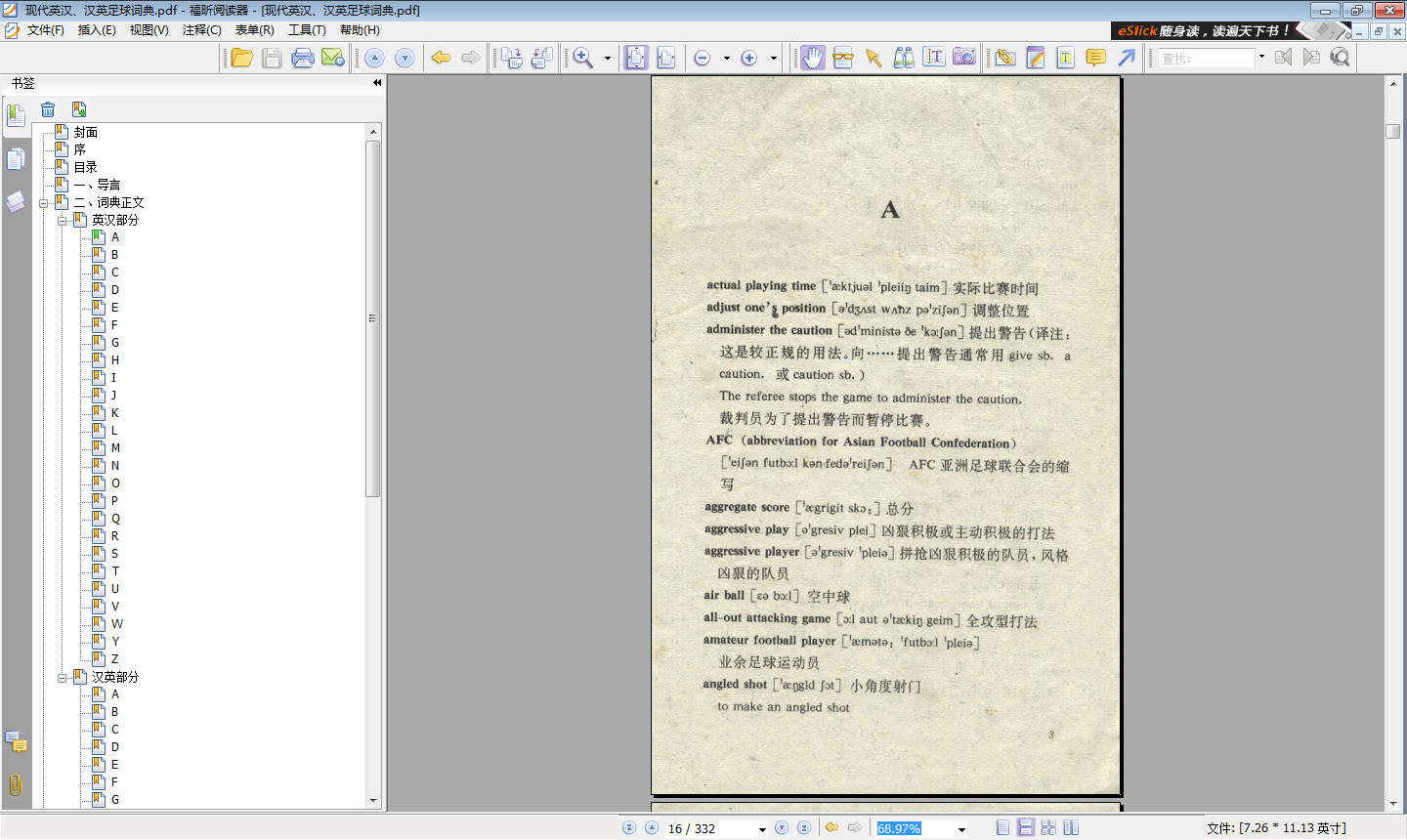Image resolution: width=1407 pixels, height=840 pixels.
Task: Open the 工具(T) menu
Action: [x=307, y=30]
